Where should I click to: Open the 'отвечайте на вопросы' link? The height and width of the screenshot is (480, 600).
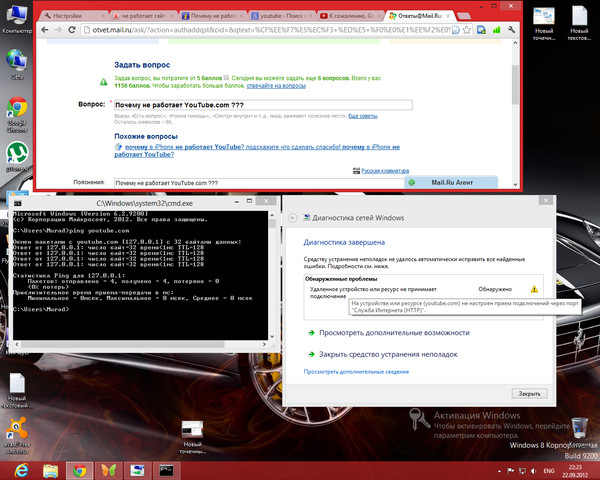tap(276, 86)
